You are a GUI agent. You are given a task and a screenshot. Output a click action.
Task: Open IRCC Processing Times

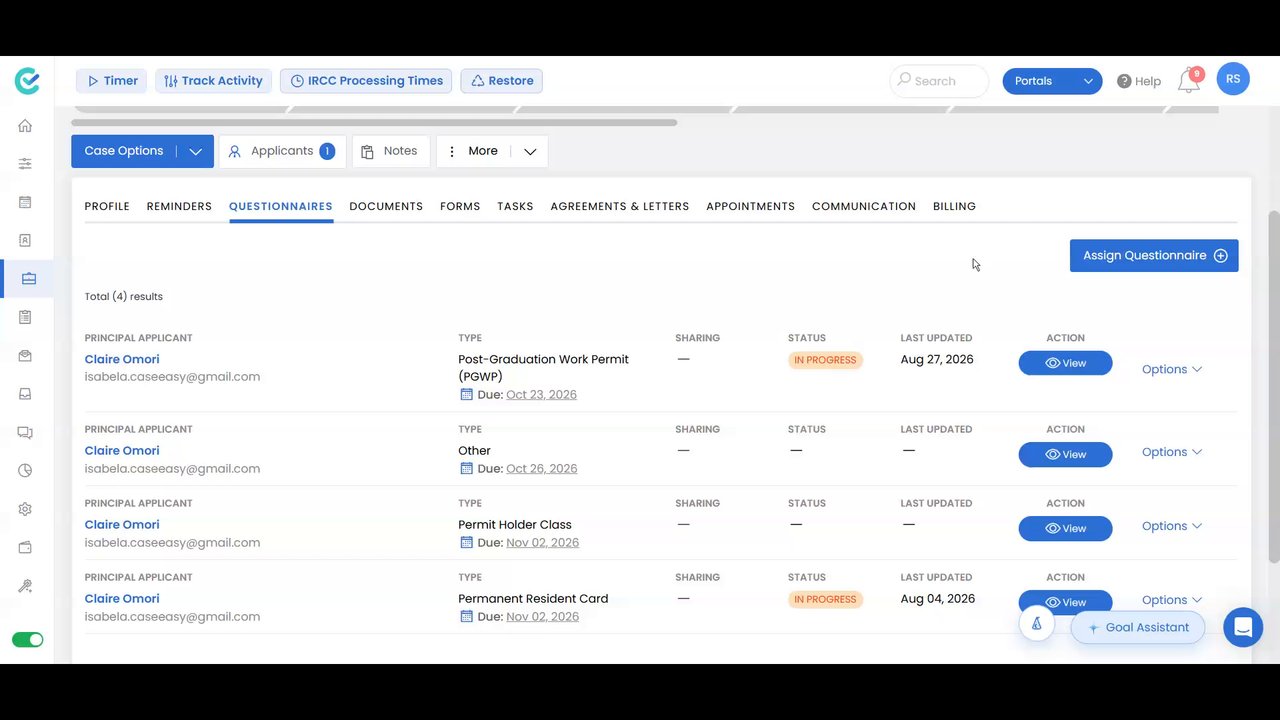tap(366, 81)
